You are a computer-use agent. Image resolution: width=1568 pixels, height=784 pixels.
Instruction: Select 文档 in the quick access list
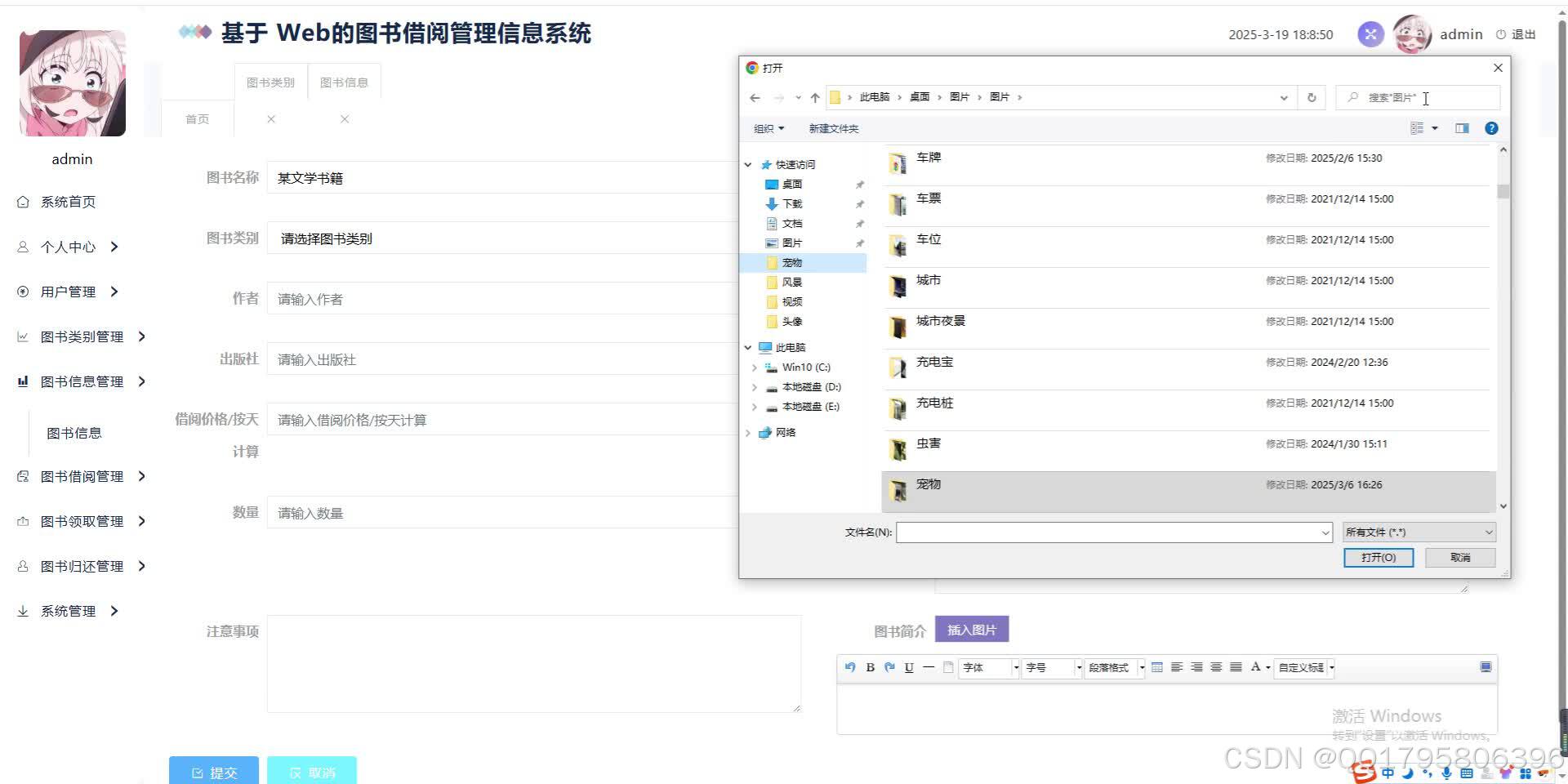(x=792, y=223)
